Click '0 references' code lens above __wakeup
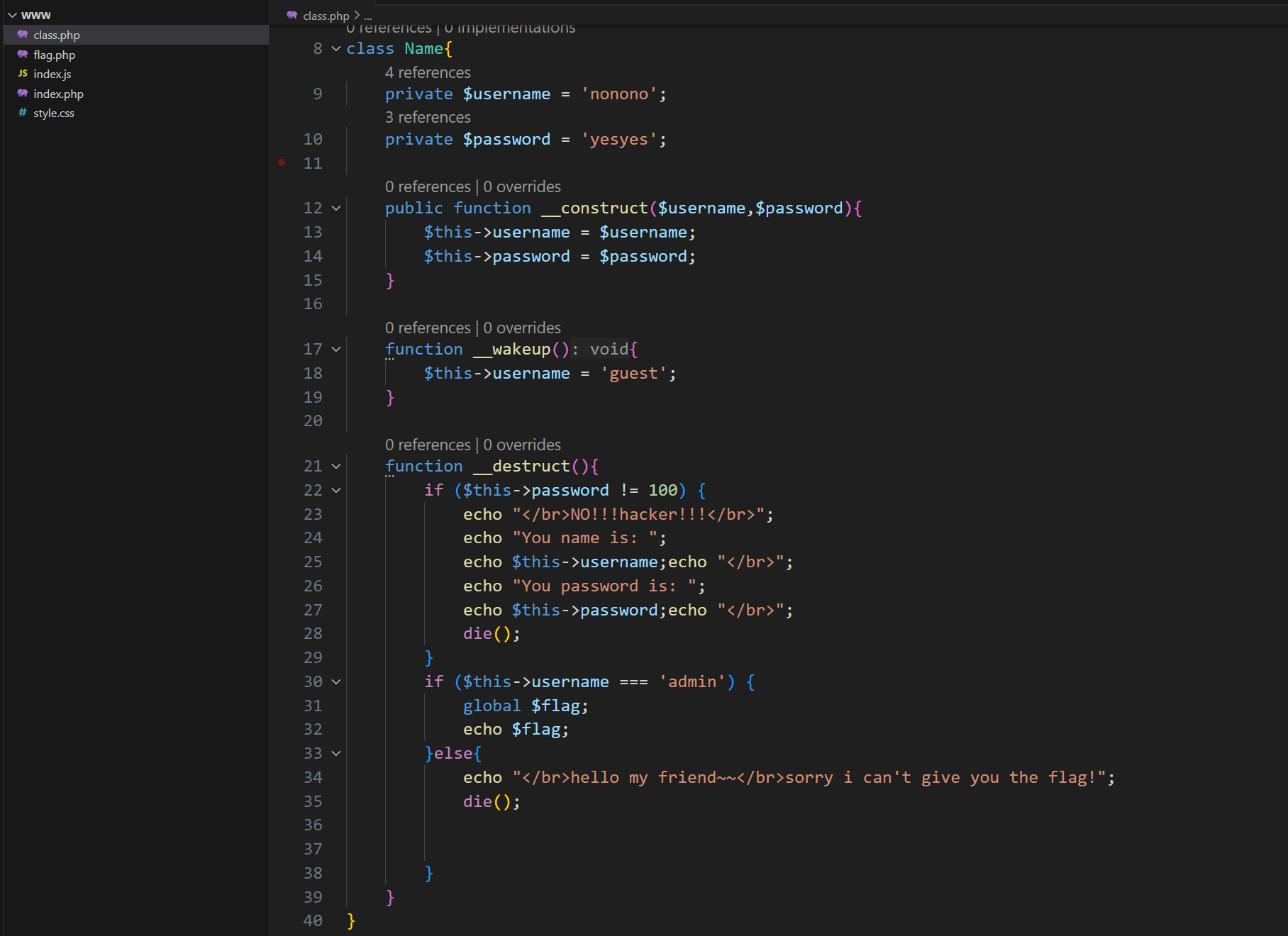 pyautogui.click(x=428, y=328)
